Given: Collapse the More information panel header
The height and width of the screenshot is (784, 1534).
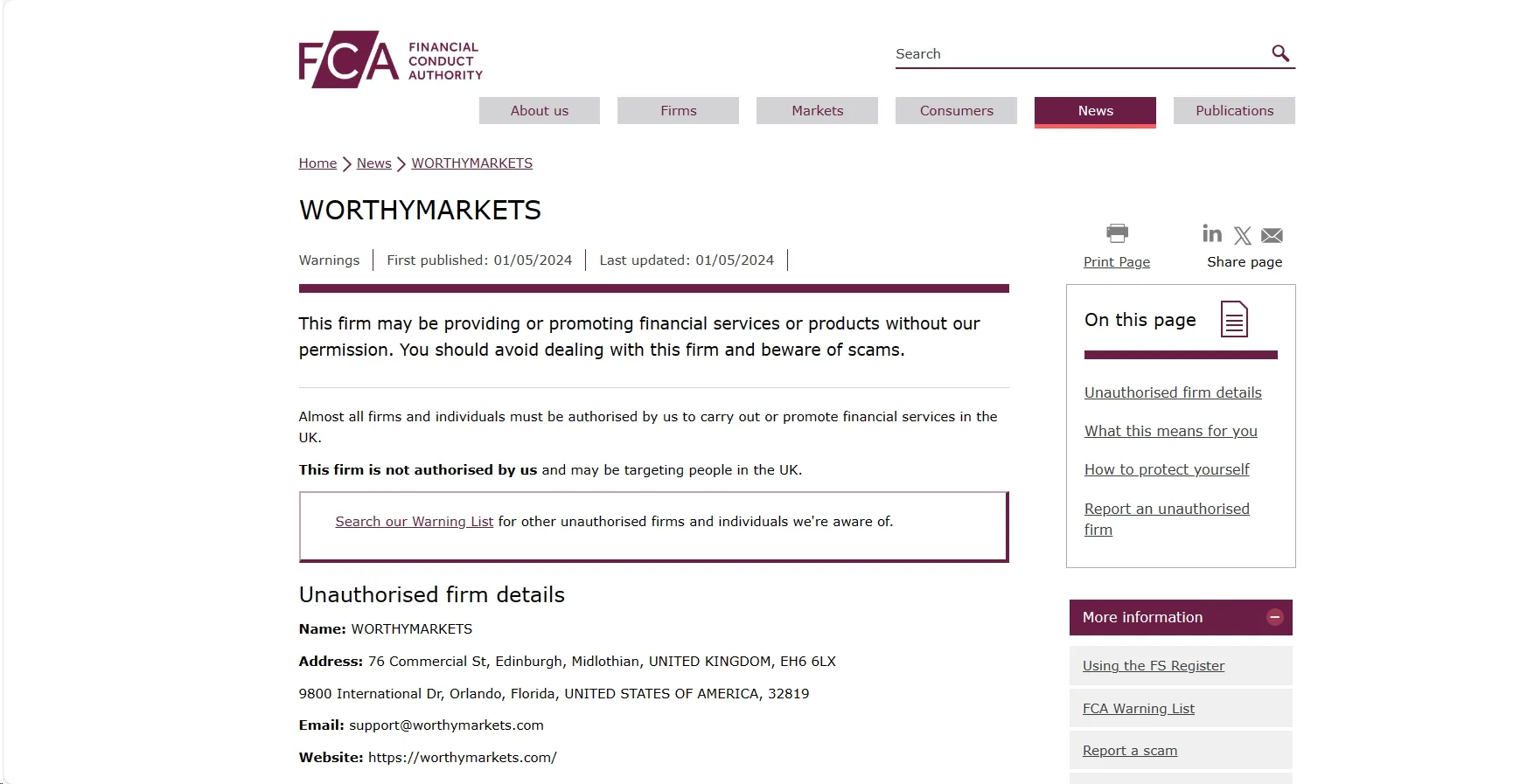Looking at the screenshot, I should pos(1181,617).
